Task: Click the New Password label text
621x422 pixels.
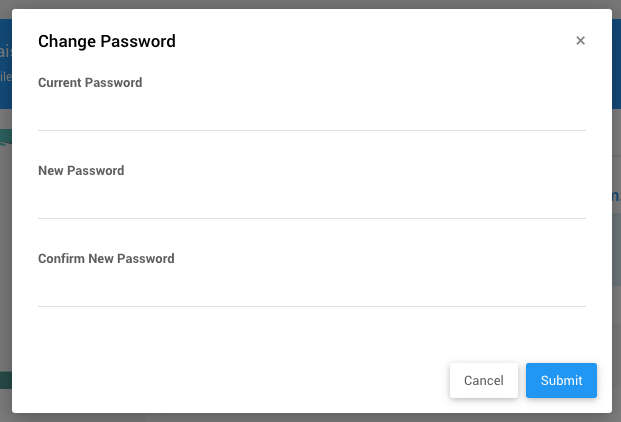Action: click(x=81, y=171)
